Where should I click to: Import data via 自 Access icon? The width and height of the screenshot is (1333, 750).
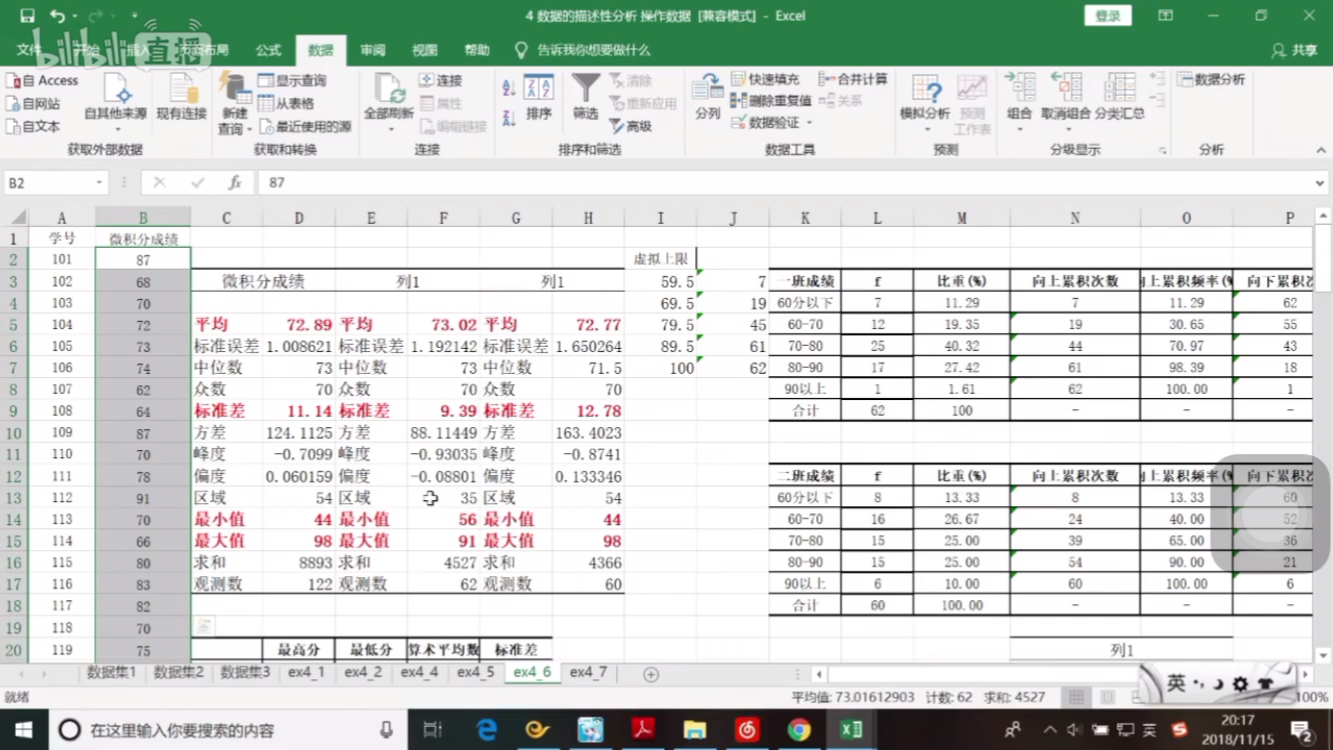40,80
